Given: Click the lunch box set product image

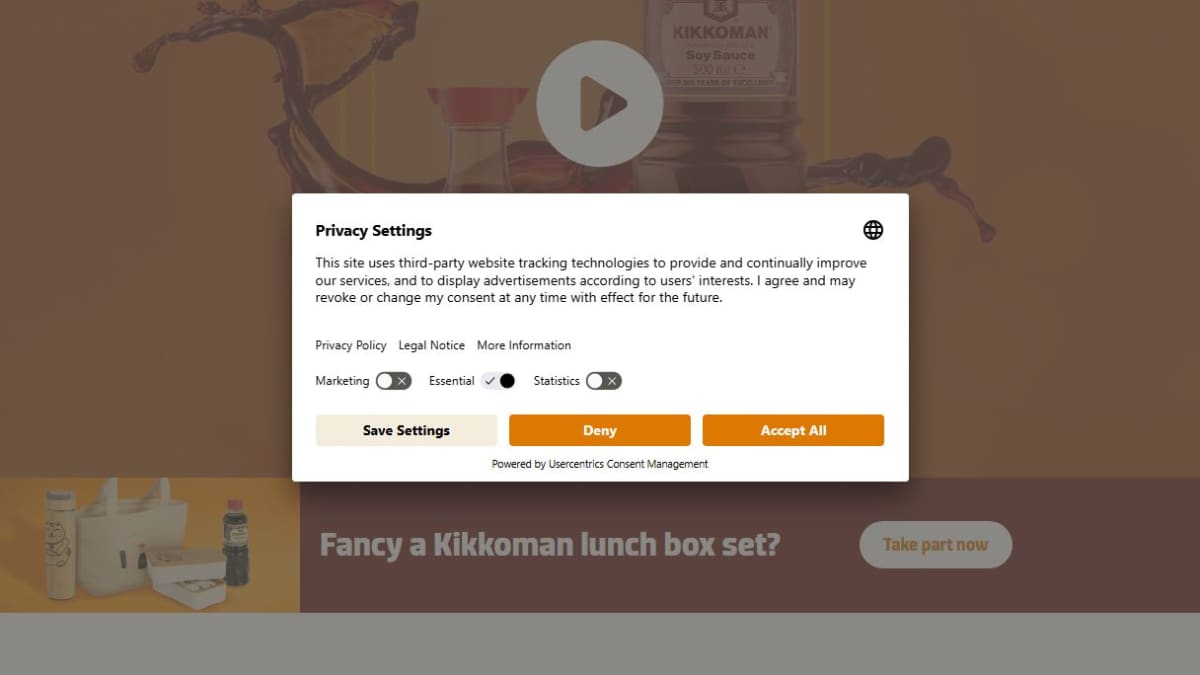Looking at the screenshot, I should point(150,545).
